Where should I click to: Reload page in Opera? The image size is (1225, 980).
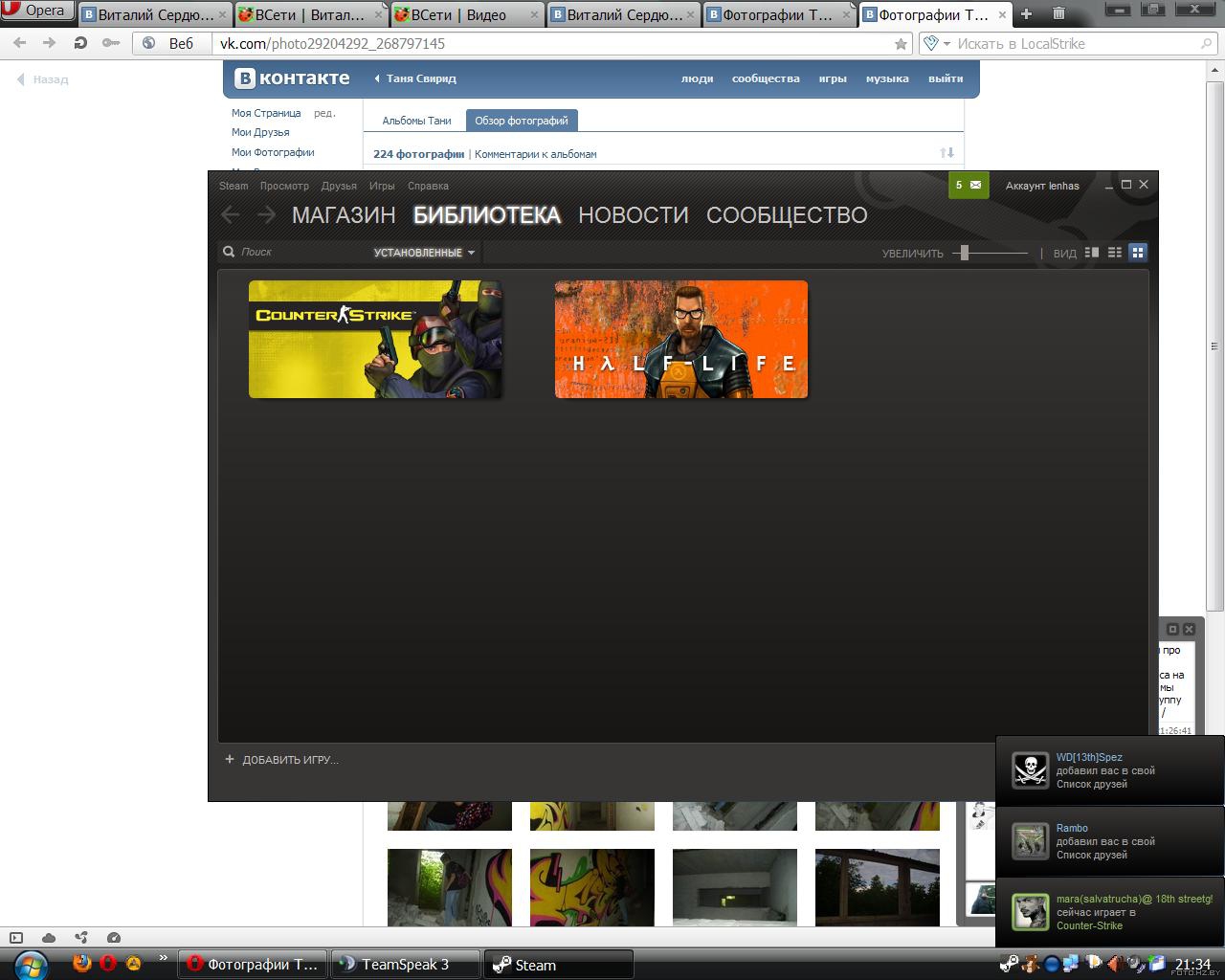point(80,43)
